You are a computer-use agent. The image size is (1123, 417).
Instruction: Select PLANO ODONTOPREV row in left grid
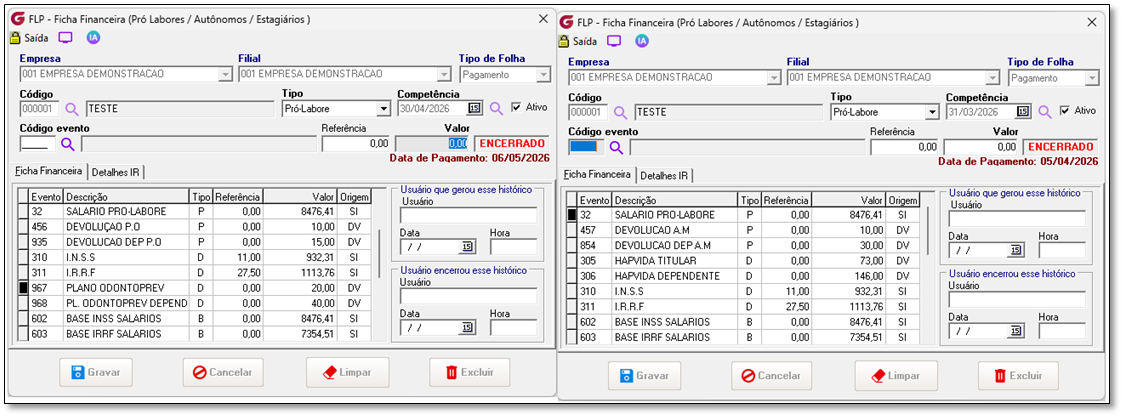coord(195,287)
